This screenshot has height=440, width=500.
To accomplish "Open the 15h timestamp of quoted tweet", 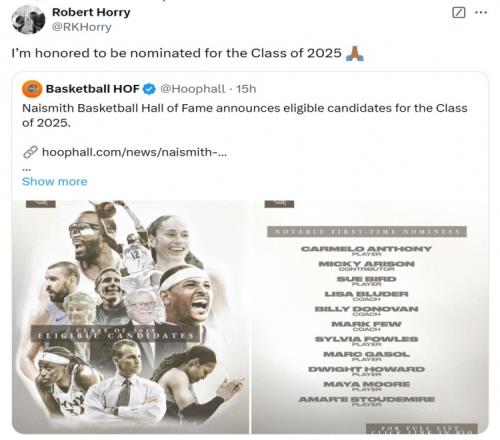I will click(x=246, y=89).
